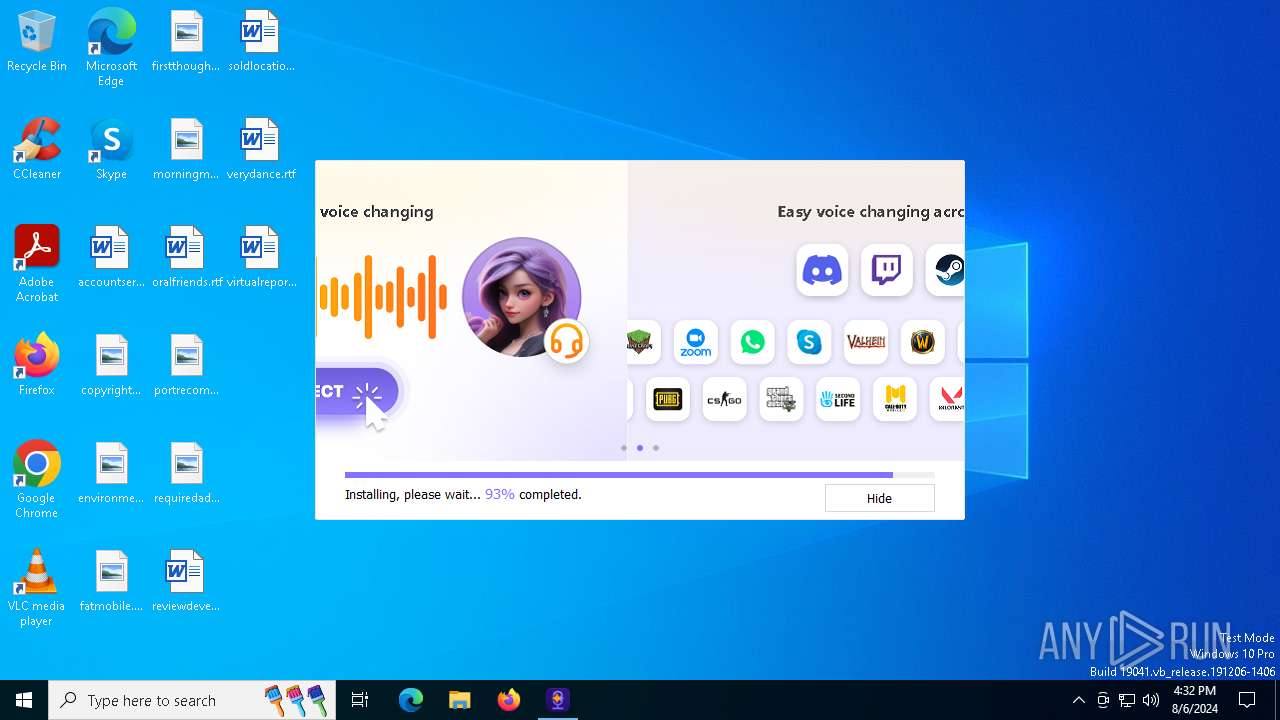Open the volume control tray icon
Viewport: 1280px width, 720px height.
[1151, 700]
